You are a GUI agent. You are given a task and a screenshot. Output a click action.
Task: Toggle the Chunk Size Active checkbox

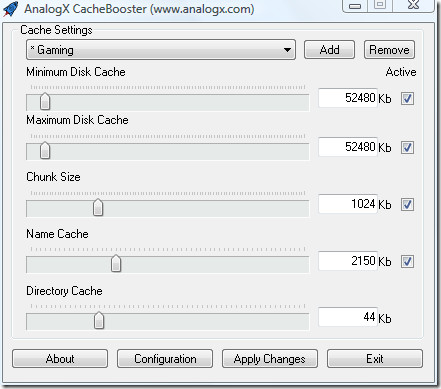(407, 204)
